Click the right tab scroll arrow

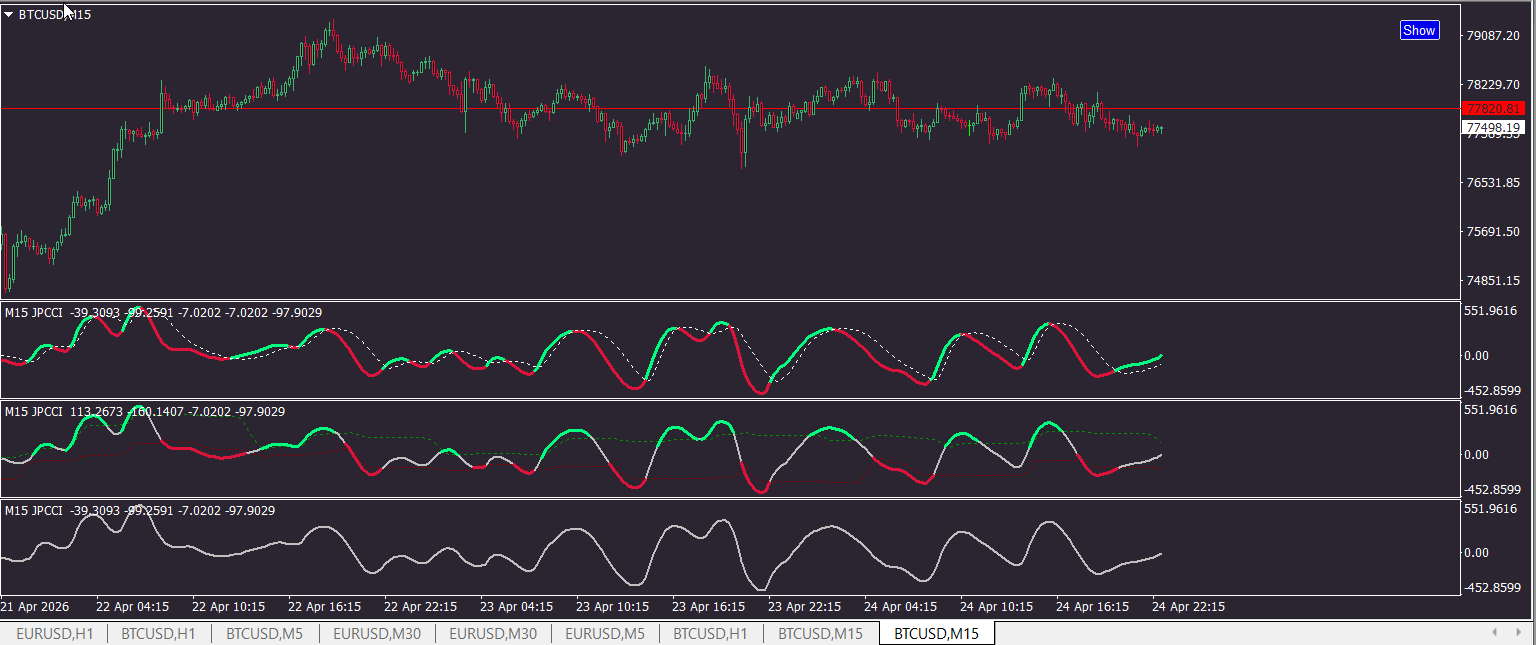(x=1520, y=633)
